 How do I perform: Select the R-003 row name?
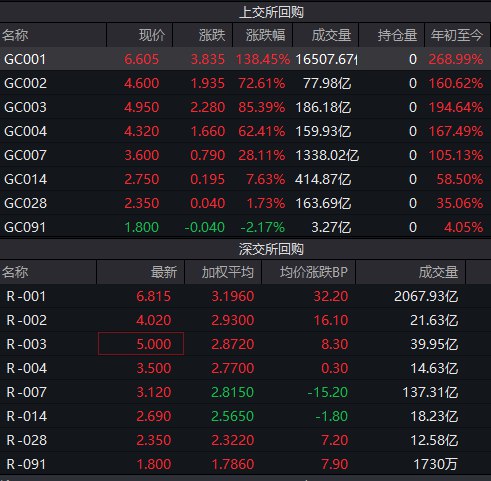coord(26,344)
